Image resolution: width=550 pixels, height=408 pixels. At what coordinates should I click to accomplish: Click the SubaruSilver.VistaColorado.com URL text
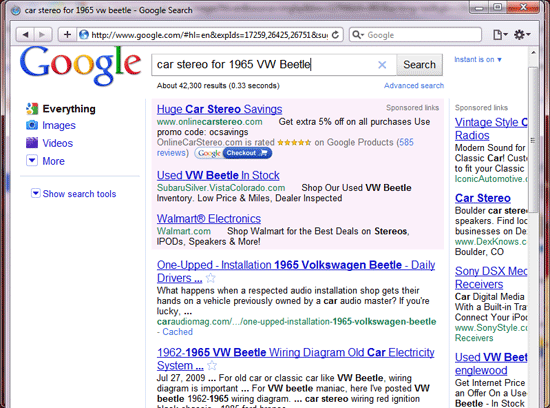pyautogui.click(x=221, y=188)
